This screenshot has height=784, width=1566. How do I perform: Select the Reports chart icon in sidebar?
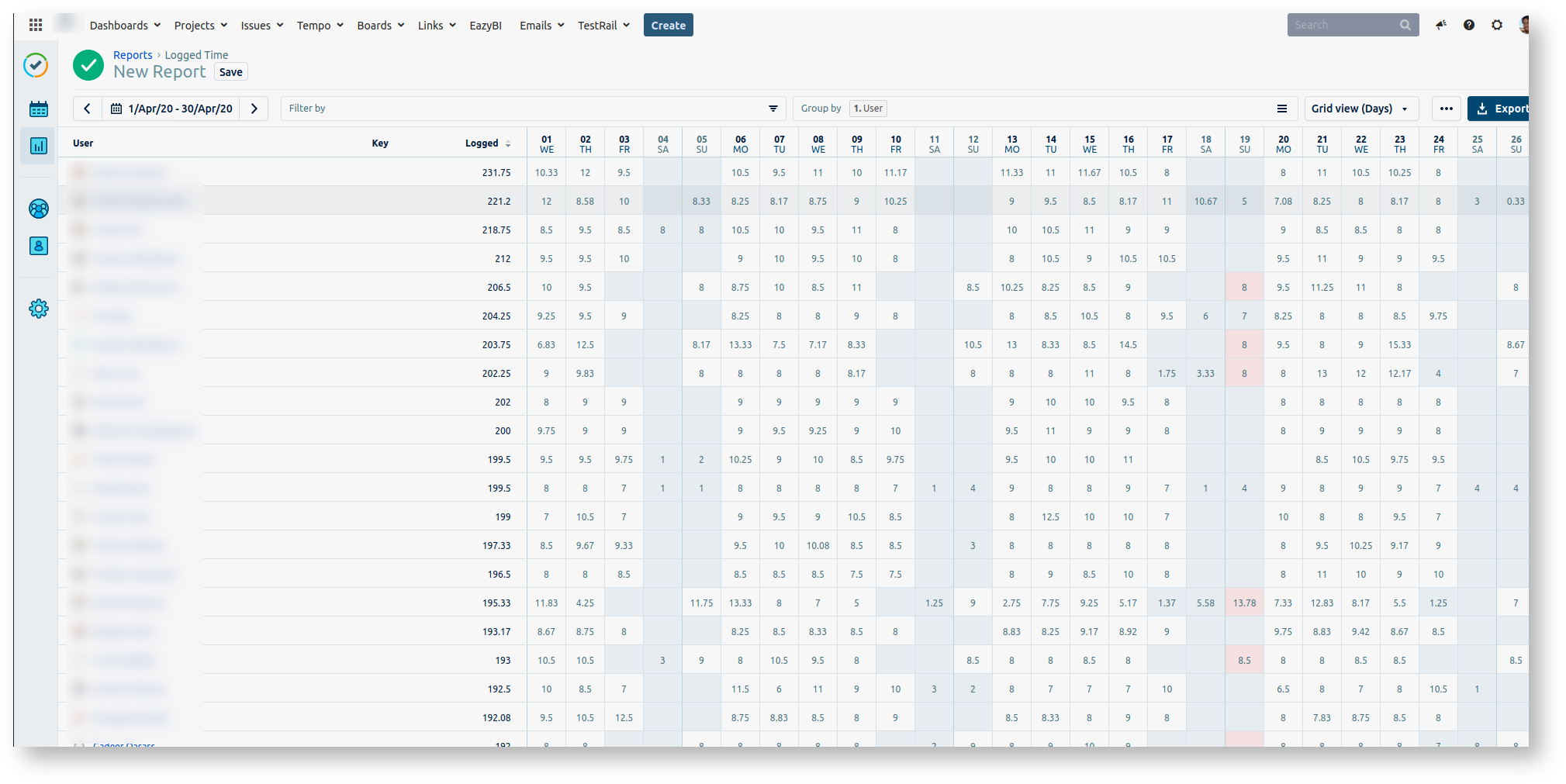coord(38,146)
